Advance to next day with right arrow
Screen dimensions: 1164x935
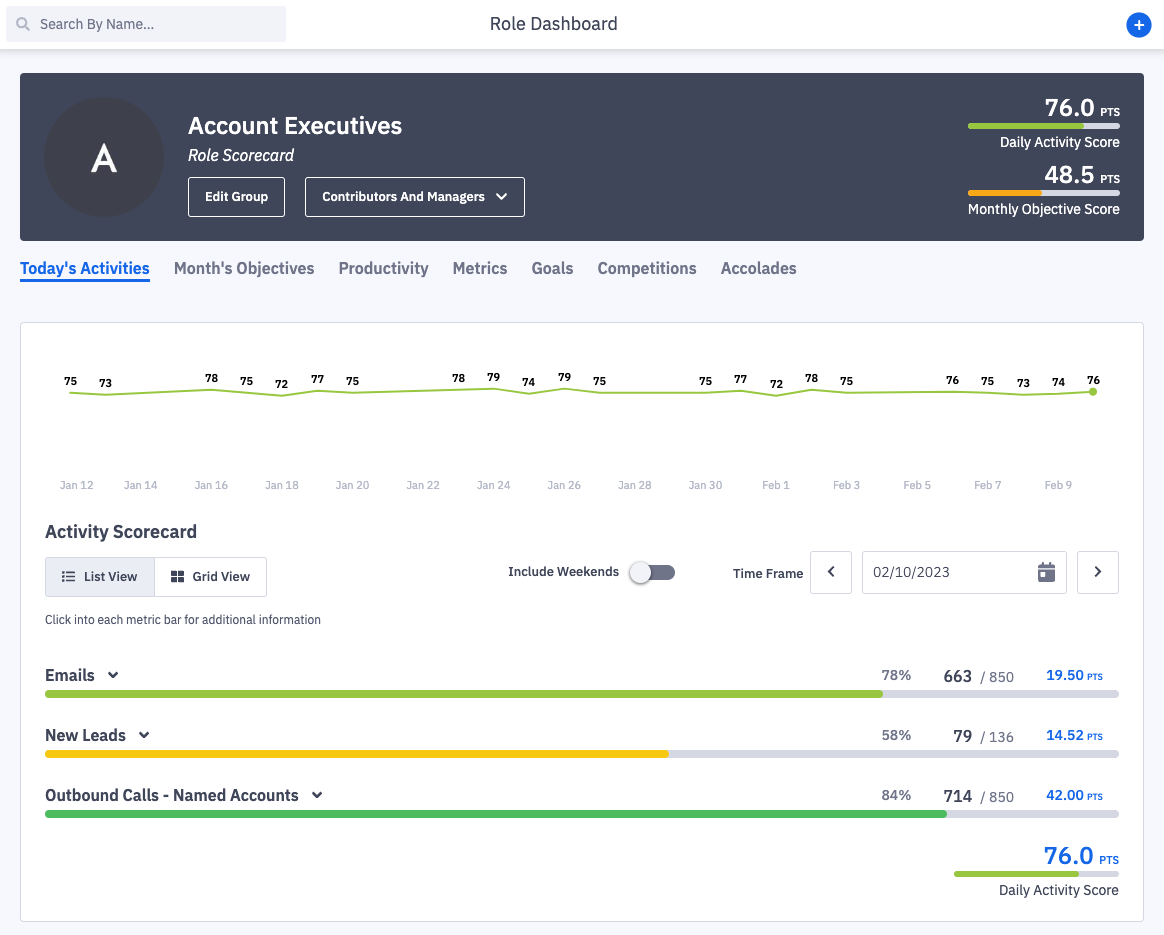point(1097,573)
